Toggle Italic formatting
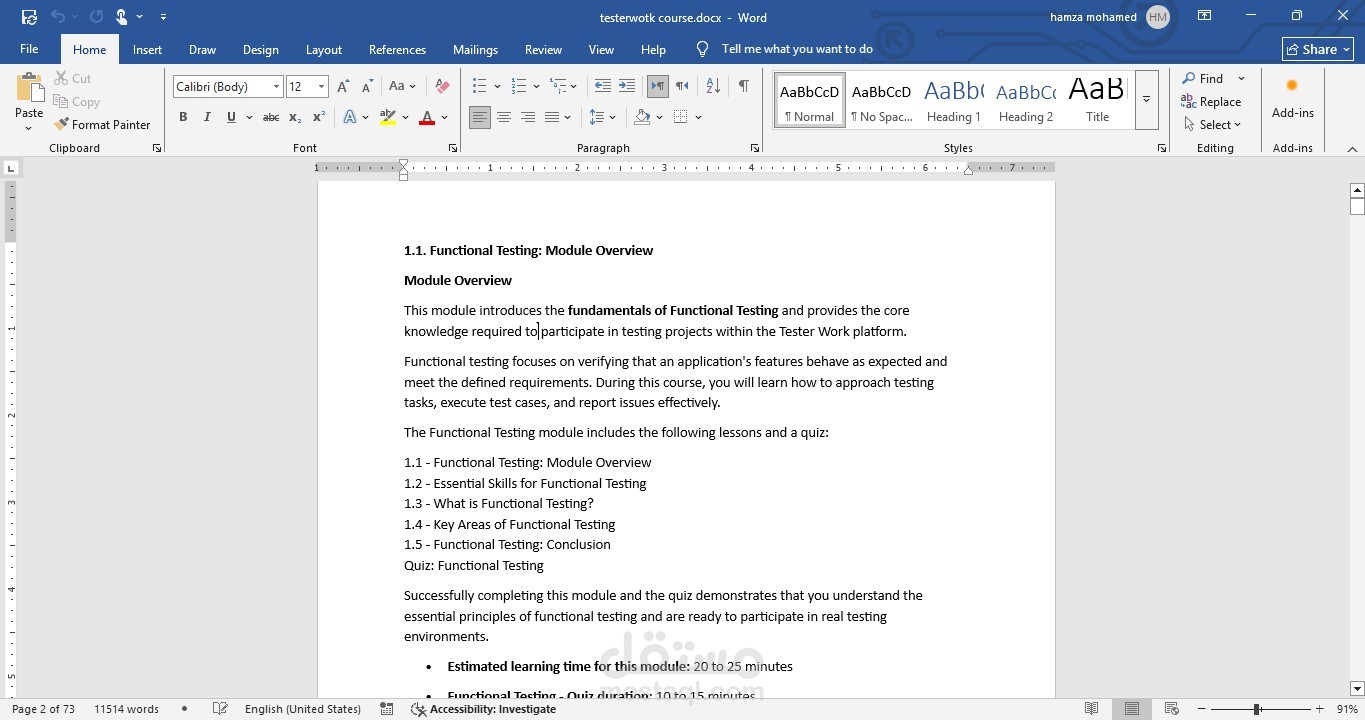1365x720 pixels. click(x=207, y=117)
